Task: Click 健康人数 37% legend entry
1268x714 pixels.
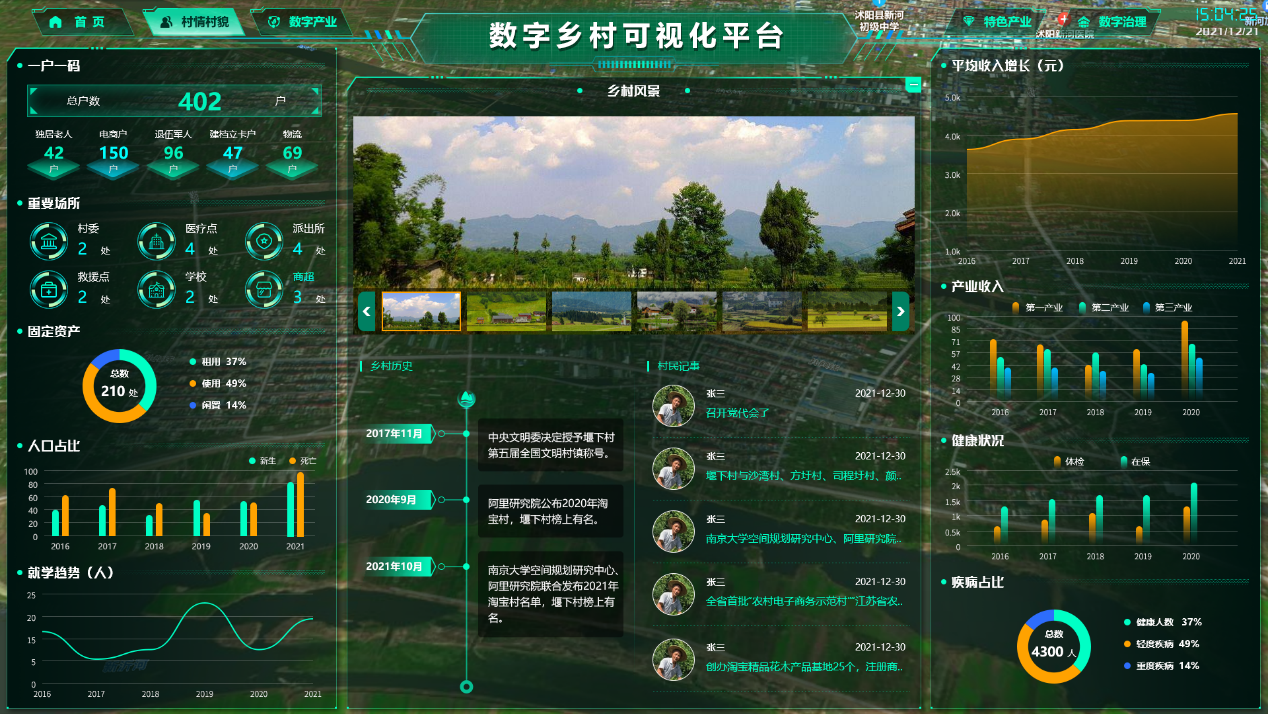Action: click(1162, 622)
